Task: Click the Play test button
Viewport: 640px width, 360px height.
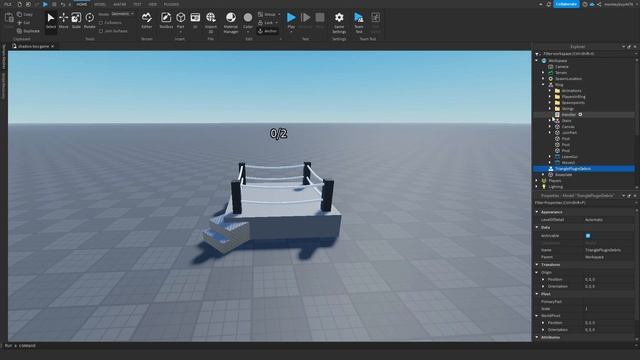Action: [x=291, y=18]
